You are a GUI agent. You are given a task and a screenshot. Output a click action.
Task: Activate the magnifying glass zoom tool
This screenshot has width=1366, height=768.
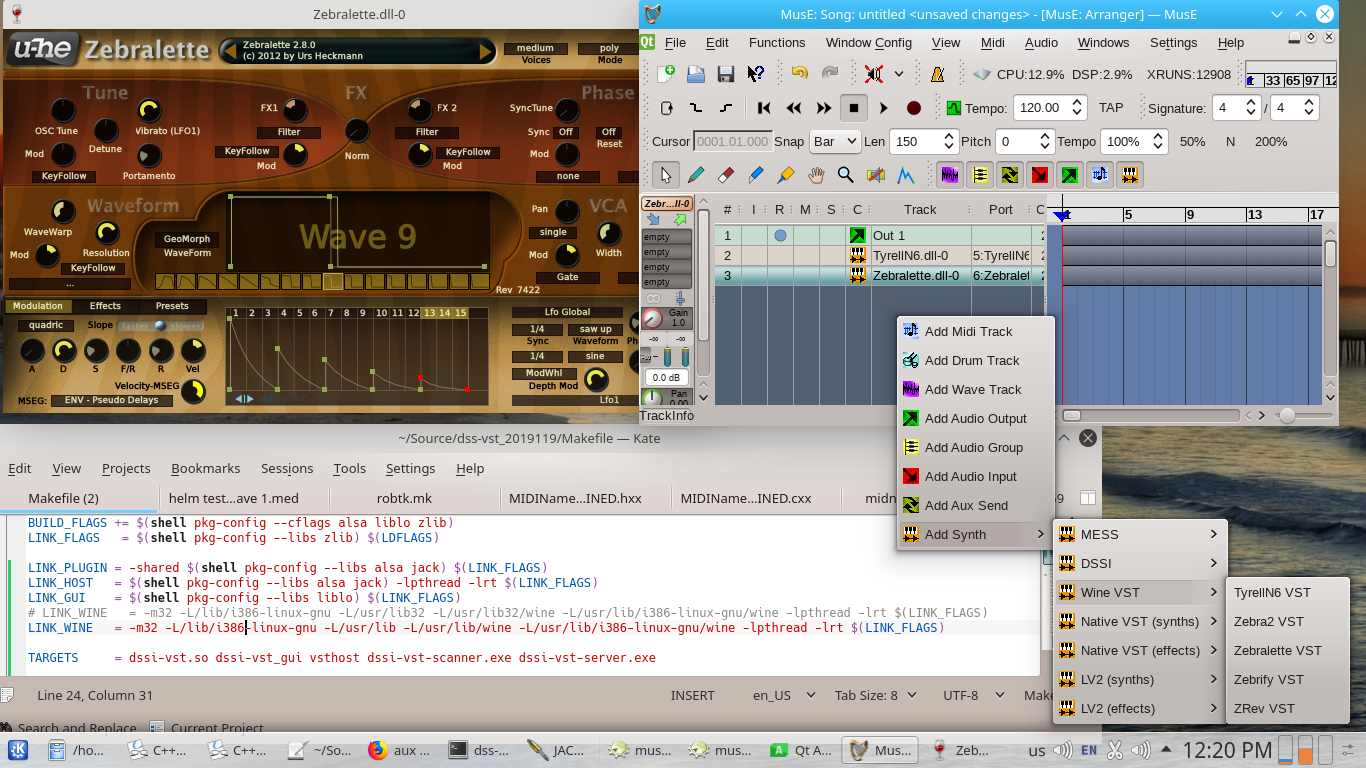845,174
